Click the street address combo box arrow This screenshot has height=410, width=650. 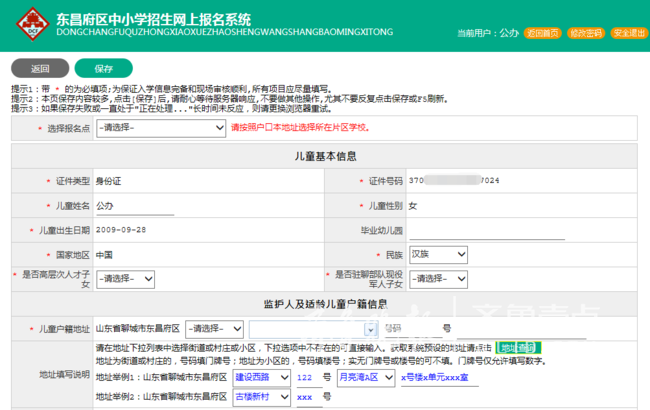[x=370, y=330]
